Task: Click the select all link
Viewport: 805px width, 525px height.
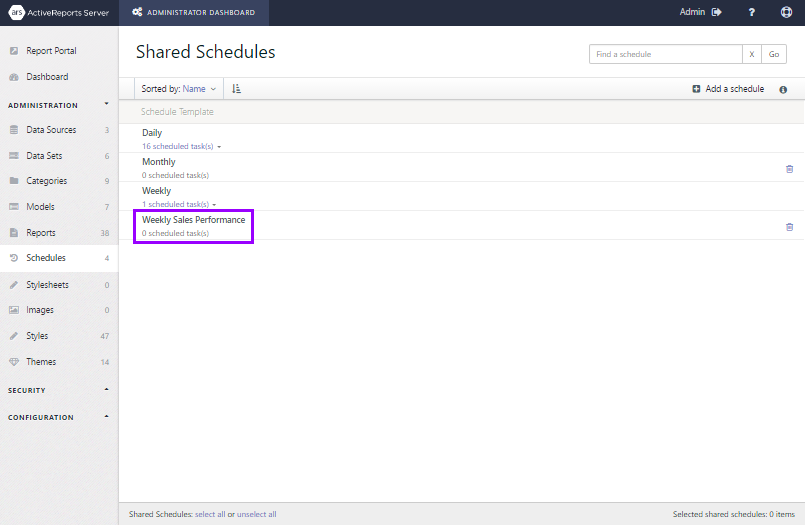Action: pyautogui.click(x=210, y=514)
